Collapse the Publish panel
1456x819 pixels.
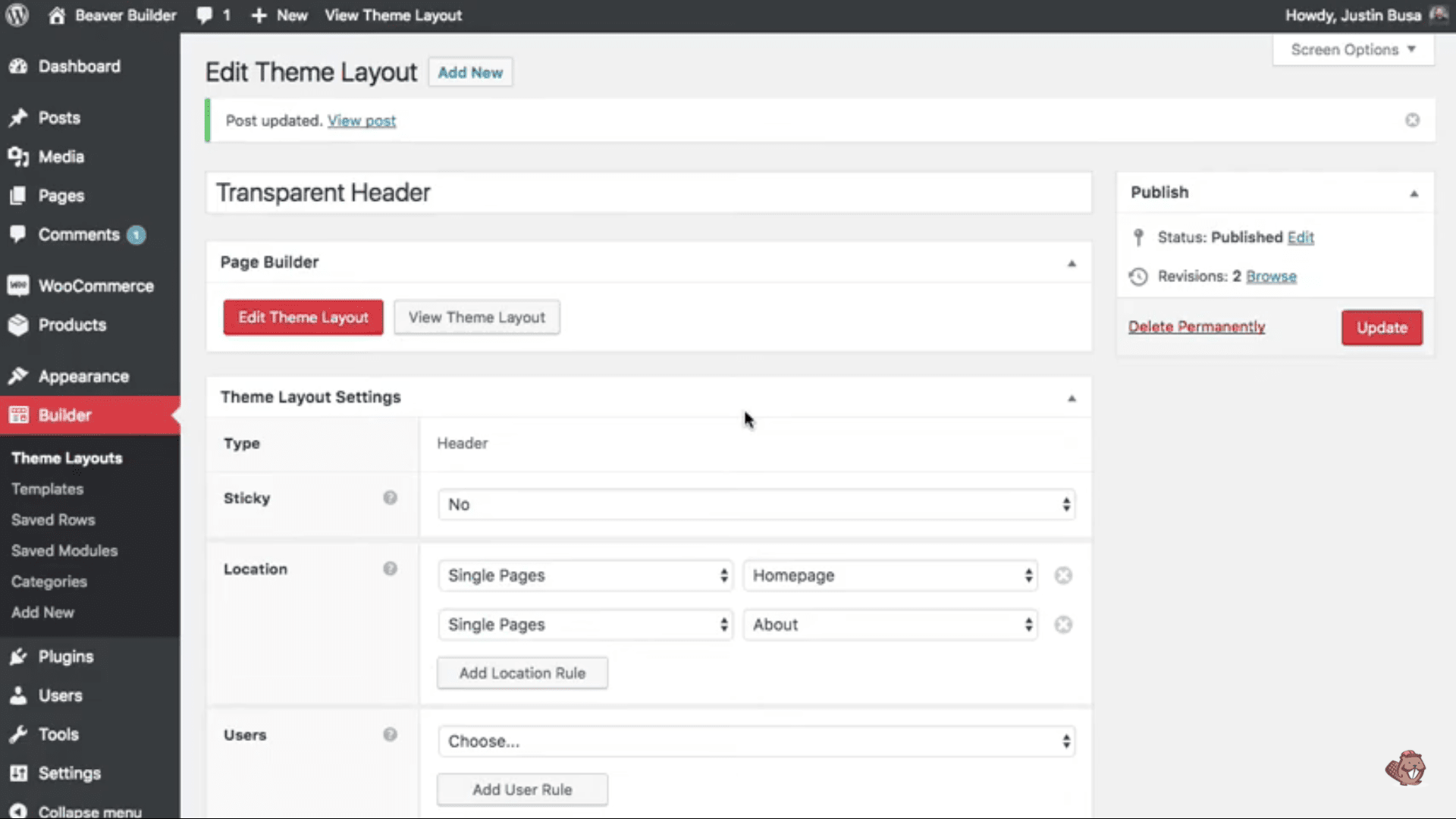click(1414, 193)
